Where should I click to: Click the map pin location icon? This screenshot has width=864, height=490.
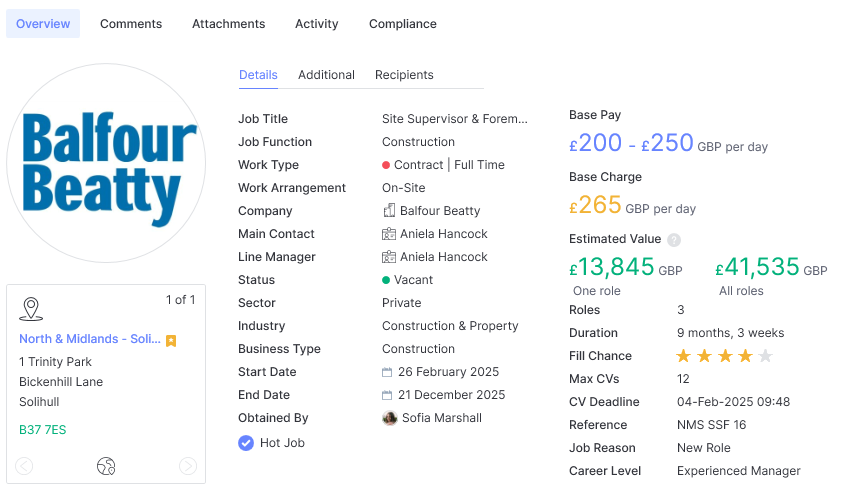(x=31, y=309)
